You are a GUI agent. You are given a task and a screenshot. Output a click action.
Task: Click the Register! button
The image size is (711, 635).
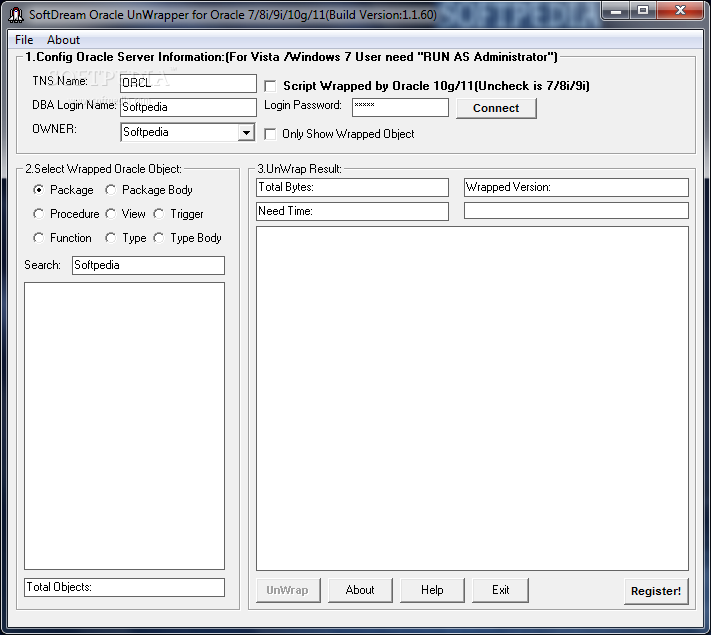656,591
